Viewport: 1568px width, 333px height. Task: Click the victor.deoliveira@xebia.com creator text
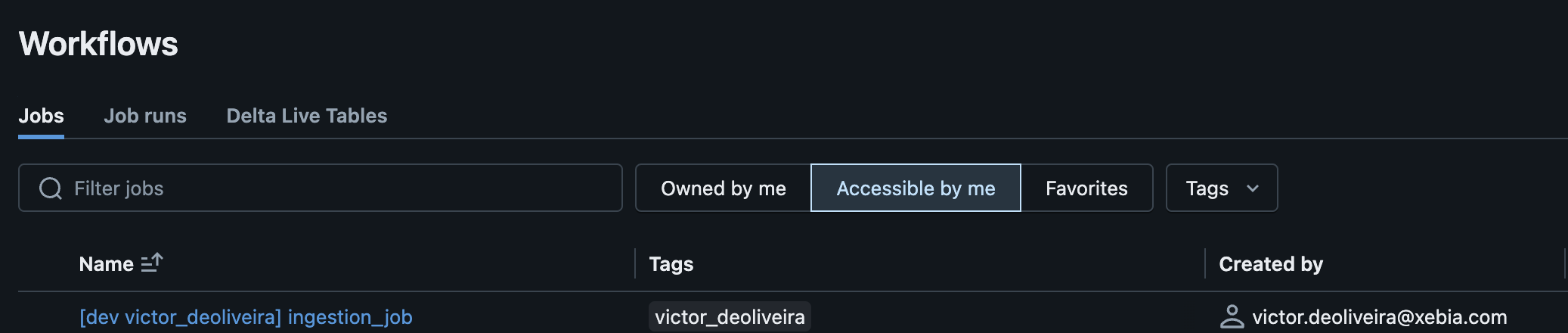1380,317
